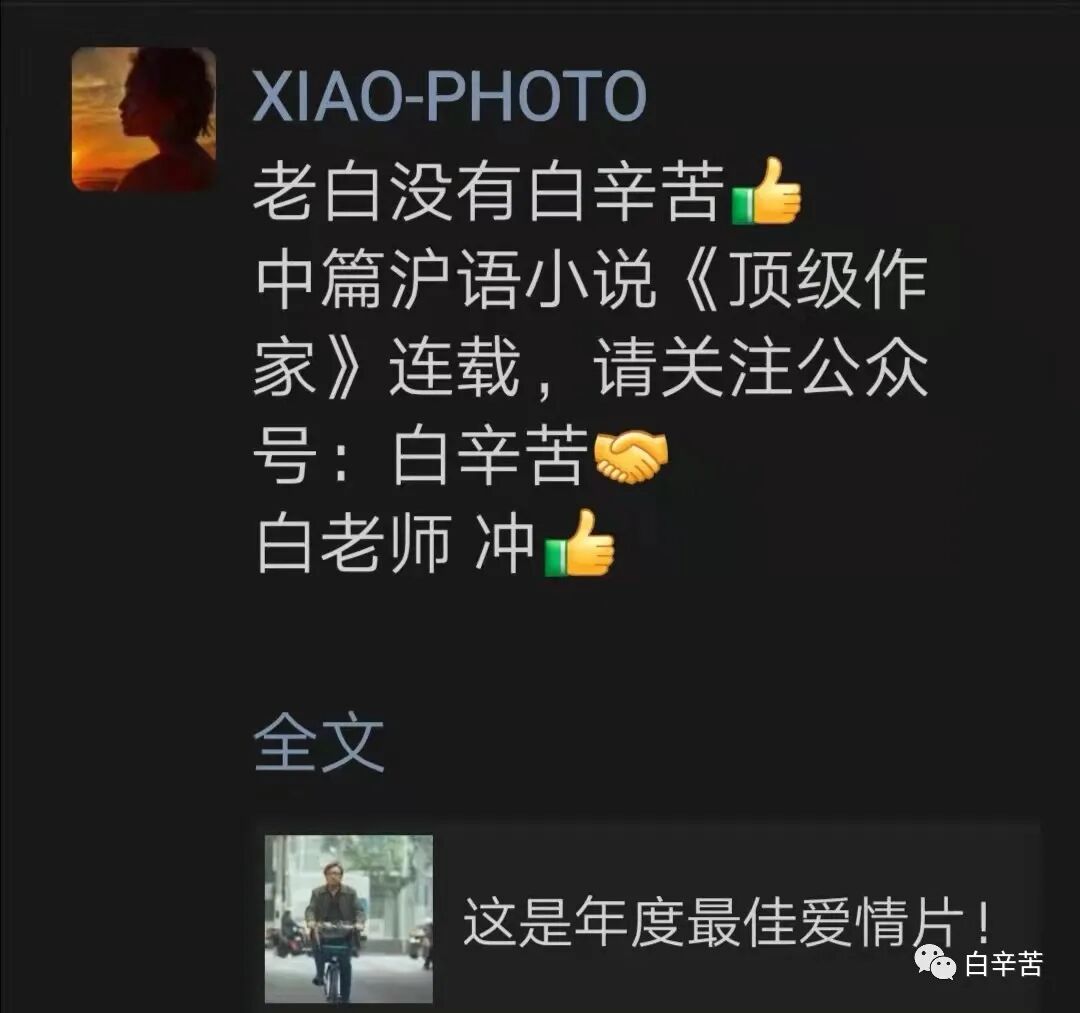Select the text 老白没有白辛苦

tap(489, 191)
